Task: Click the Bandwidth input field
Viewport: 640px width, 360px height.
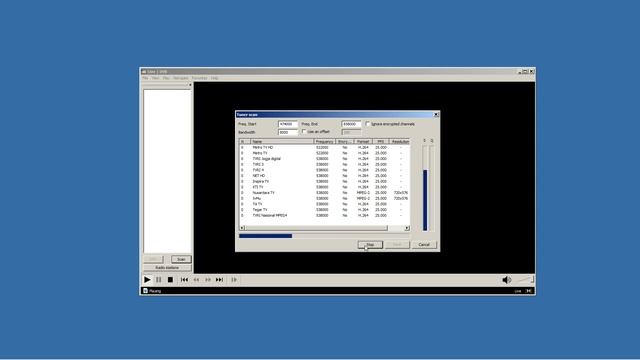Action: pos(288,132)
